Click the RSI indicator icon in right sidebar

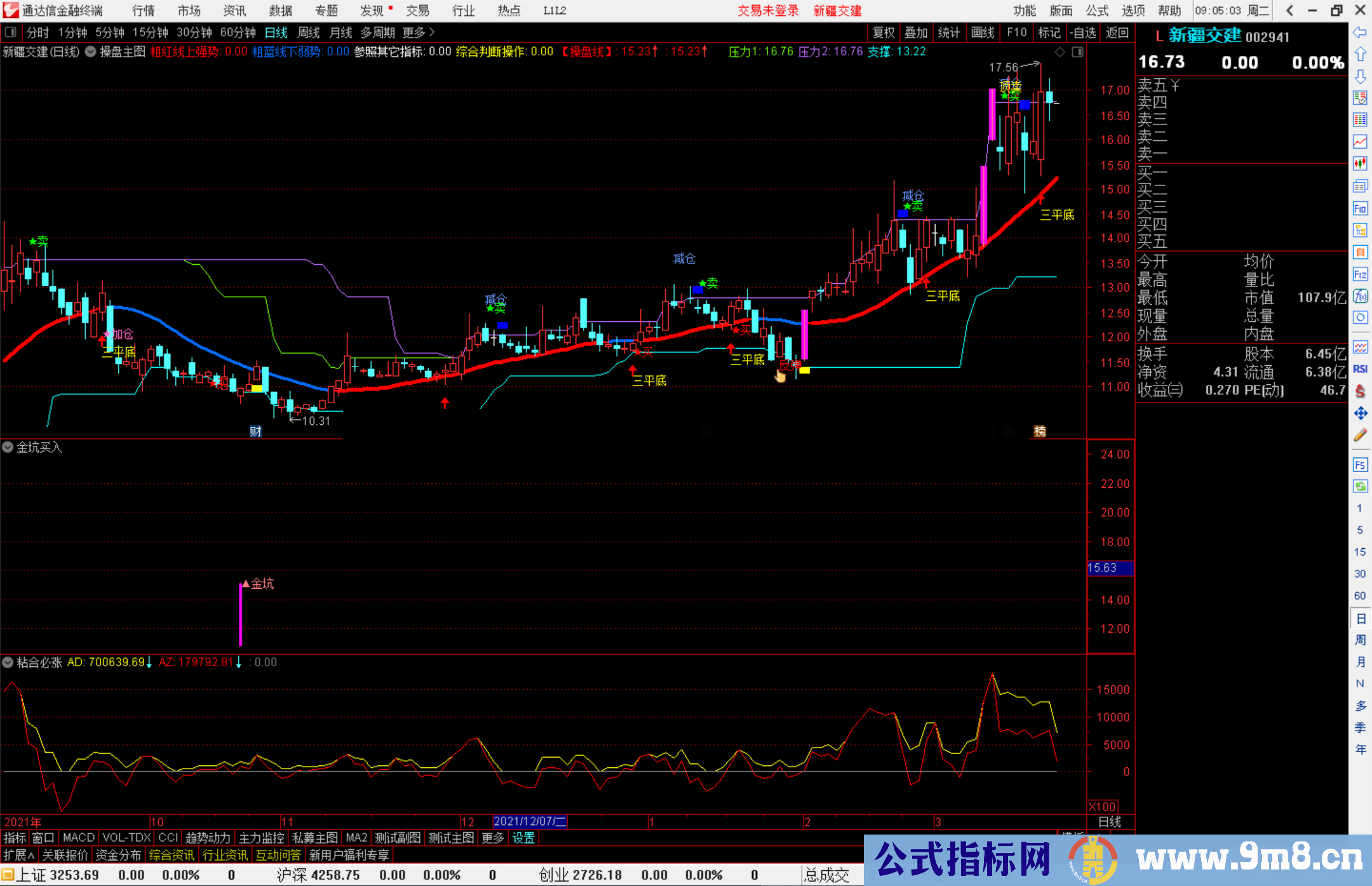click(1360, 369)
